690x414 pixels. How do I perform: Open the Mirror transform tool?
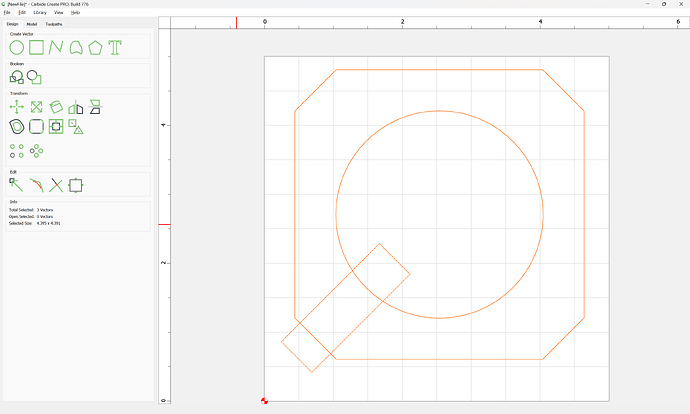tap(76, 107)
